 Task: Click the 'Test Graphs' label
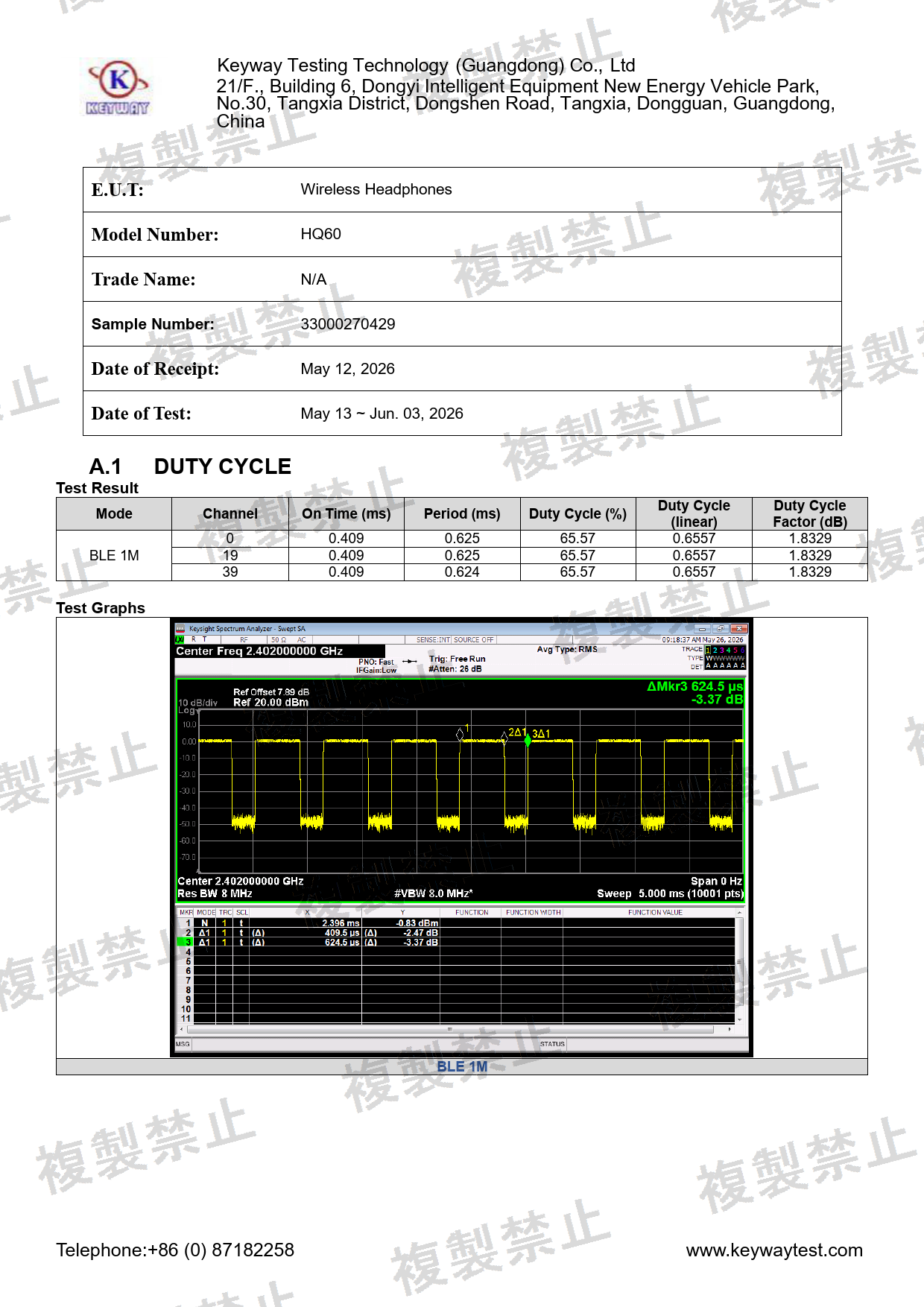101,608
